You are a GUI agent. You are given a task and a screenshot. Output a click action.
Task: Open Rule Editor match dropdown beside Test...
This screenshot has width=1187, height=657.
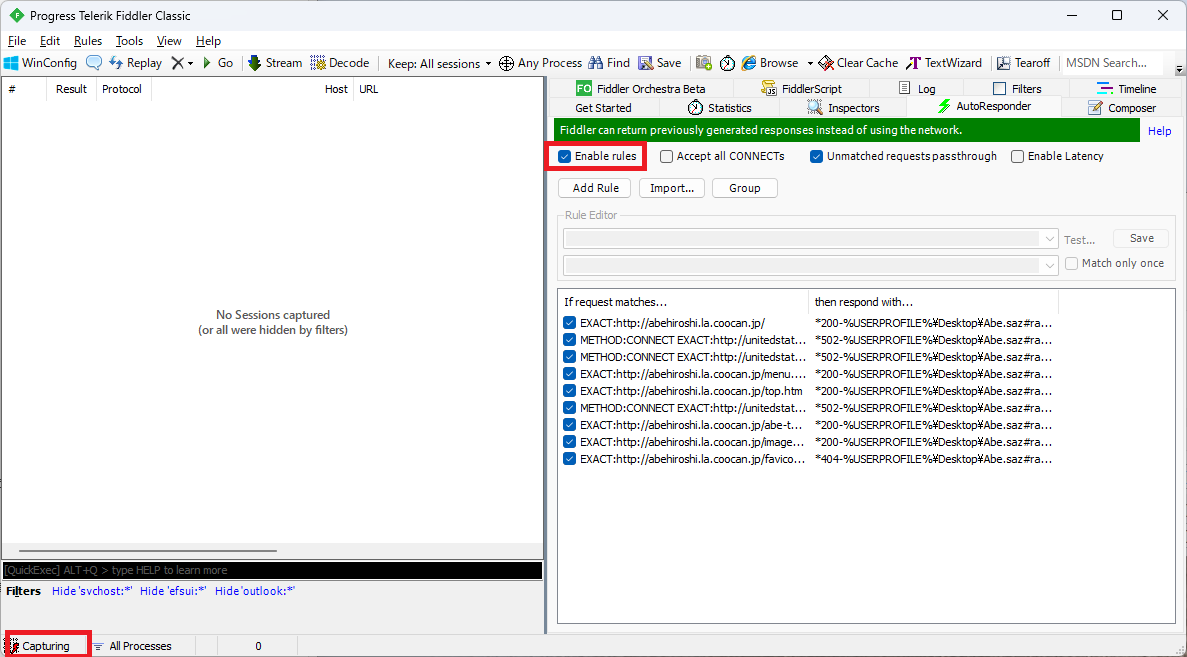pyautogui.click(x=1049, y=239)
